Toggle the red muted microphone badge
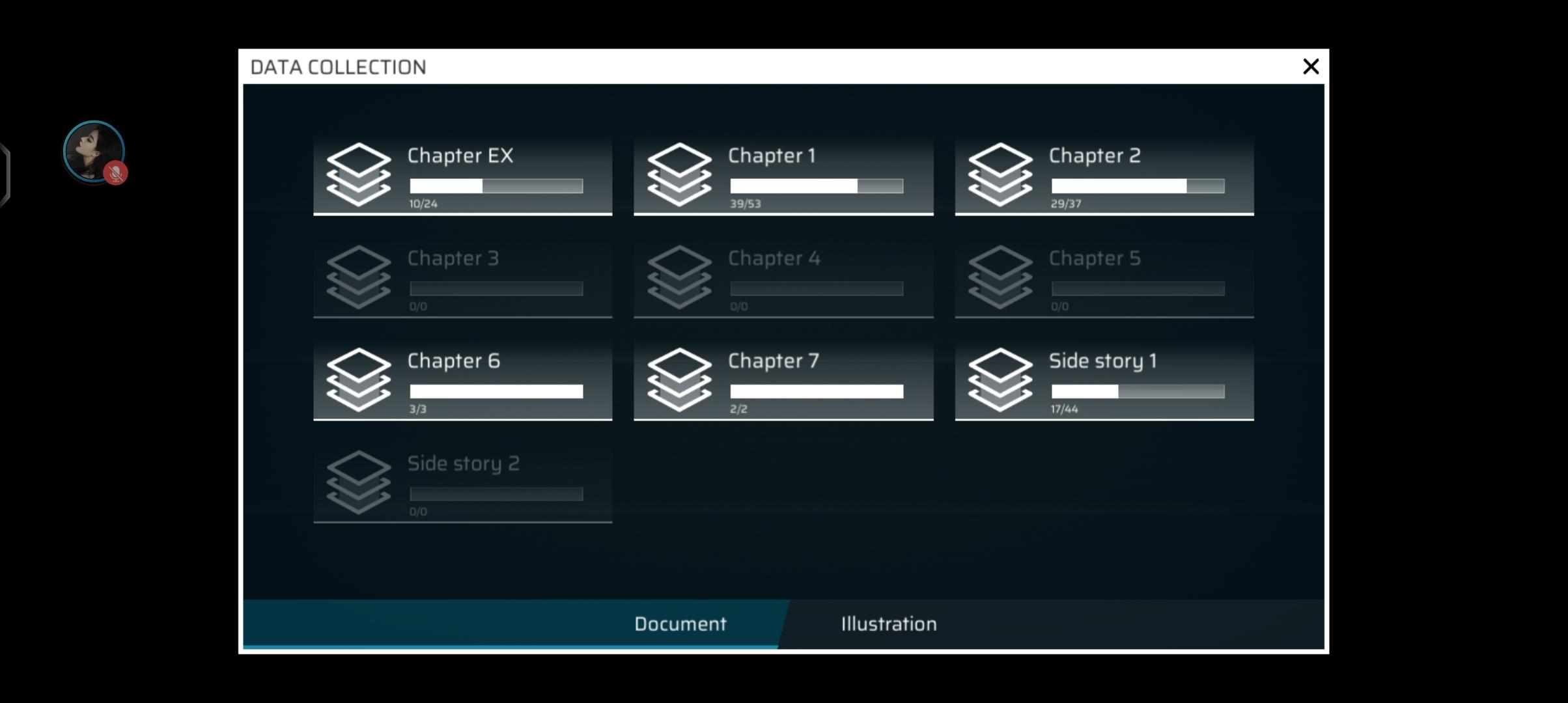The image size is (1568, 703). click(x=116, y=173)
